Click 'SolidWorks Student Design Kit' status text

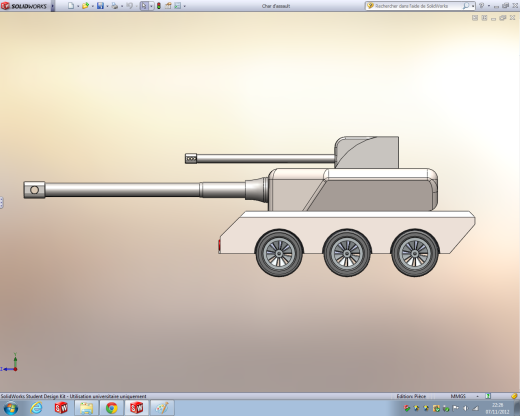coord(34,396)
